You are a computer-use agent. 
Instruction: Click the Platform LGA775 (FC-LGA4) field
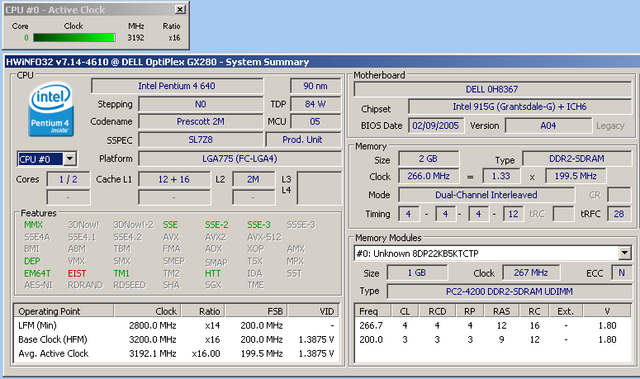pos(240,159)
